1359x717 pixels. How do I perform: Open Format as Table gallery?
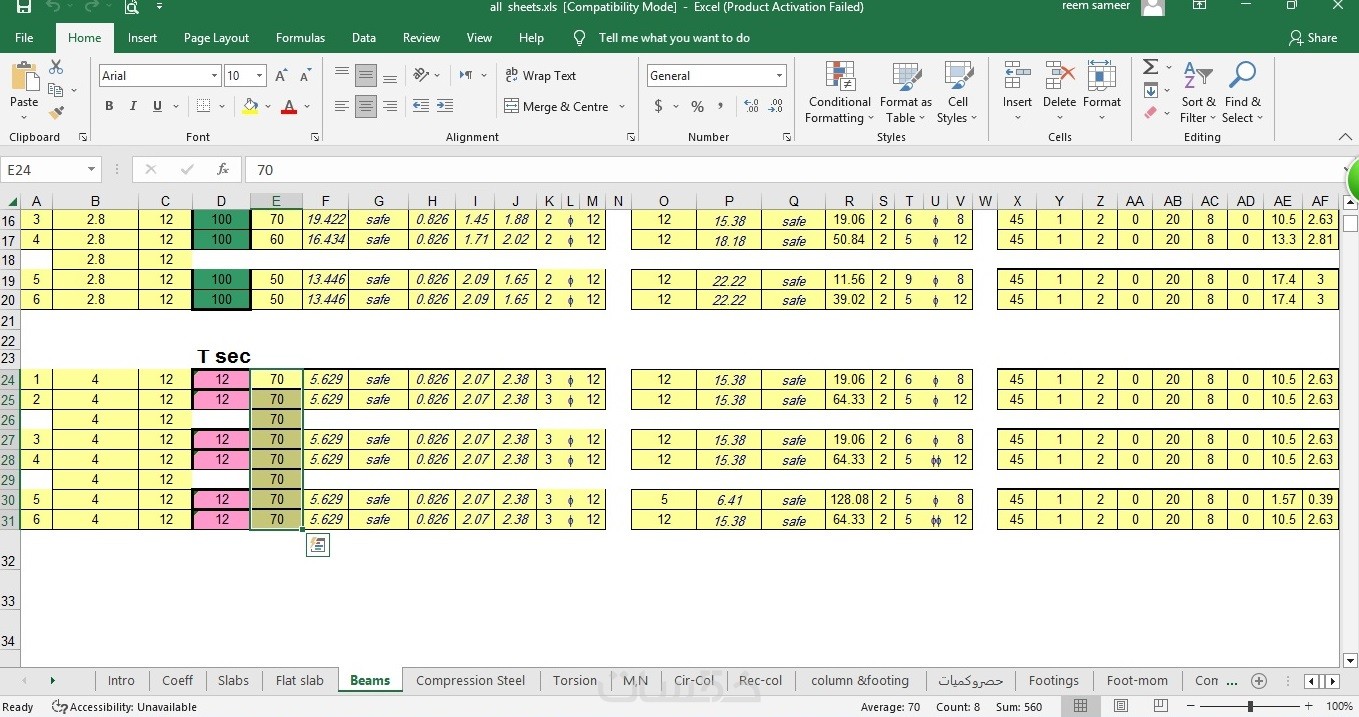pyautogui.click(x=906, y=93)
